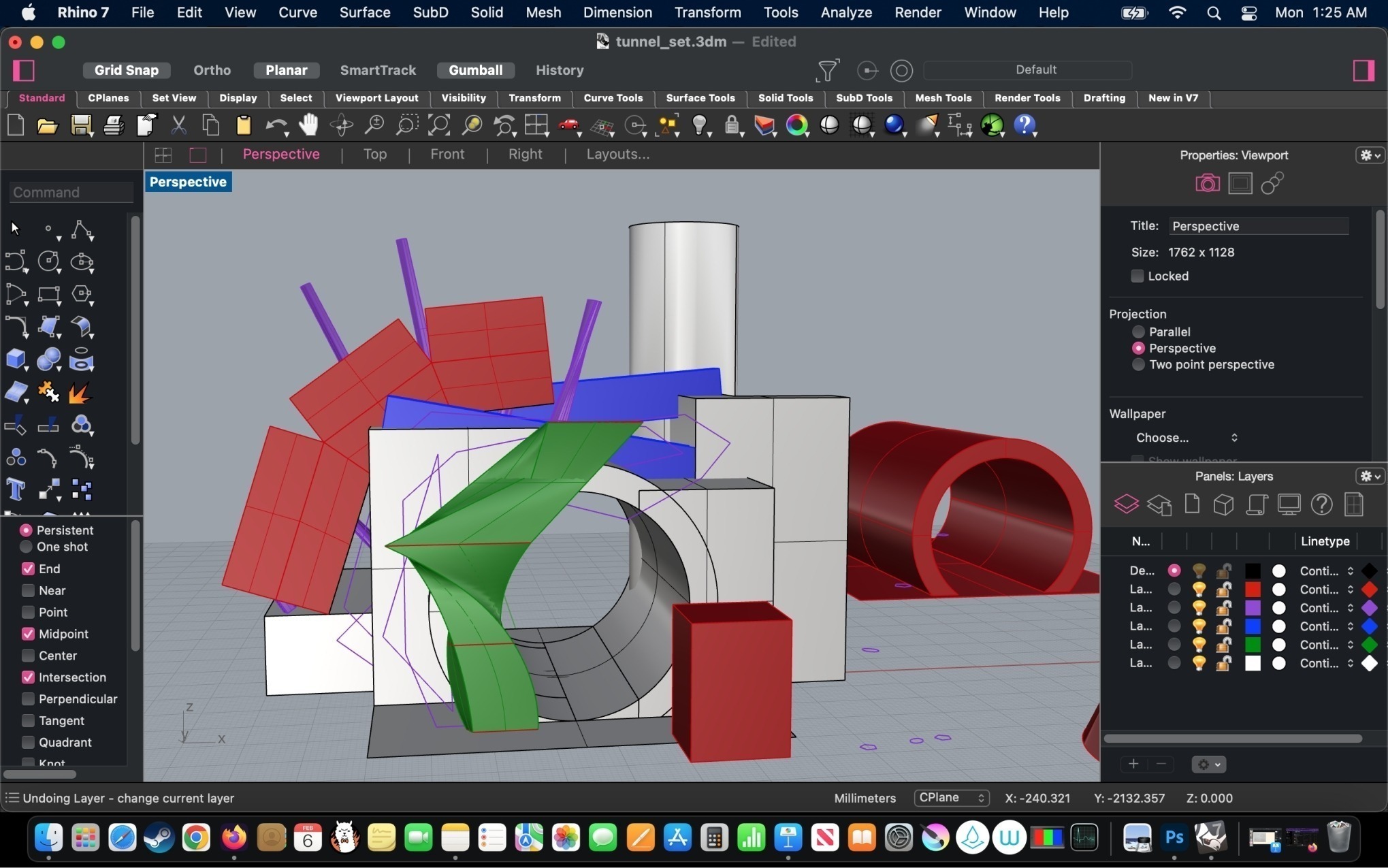Open the linetype dropdown for the blue layer
Viewport: 1388px width, 868px height.
pos(1326,626)
